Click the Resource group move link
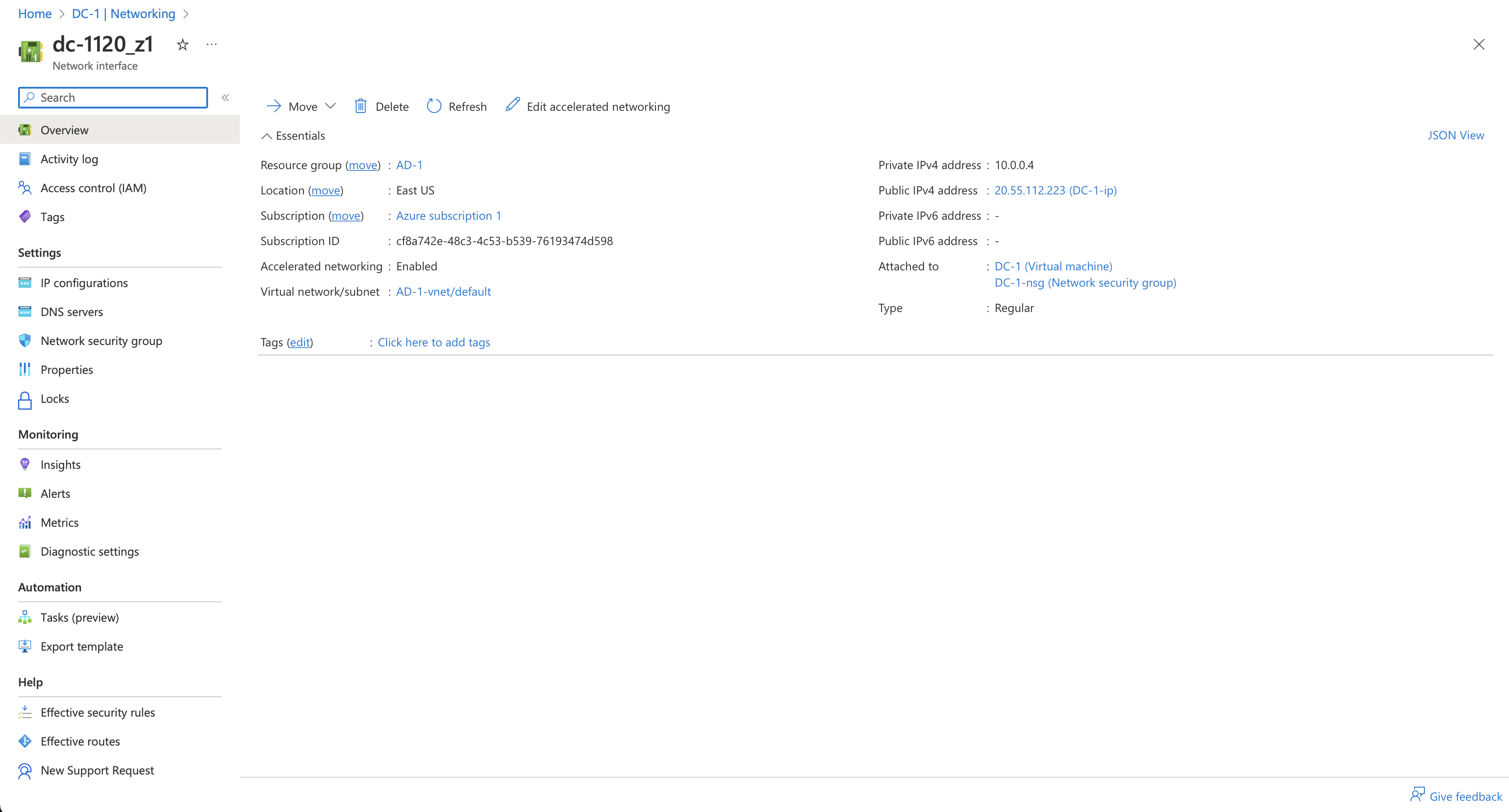The image size is (1509, 812). [x=363, y=165]
